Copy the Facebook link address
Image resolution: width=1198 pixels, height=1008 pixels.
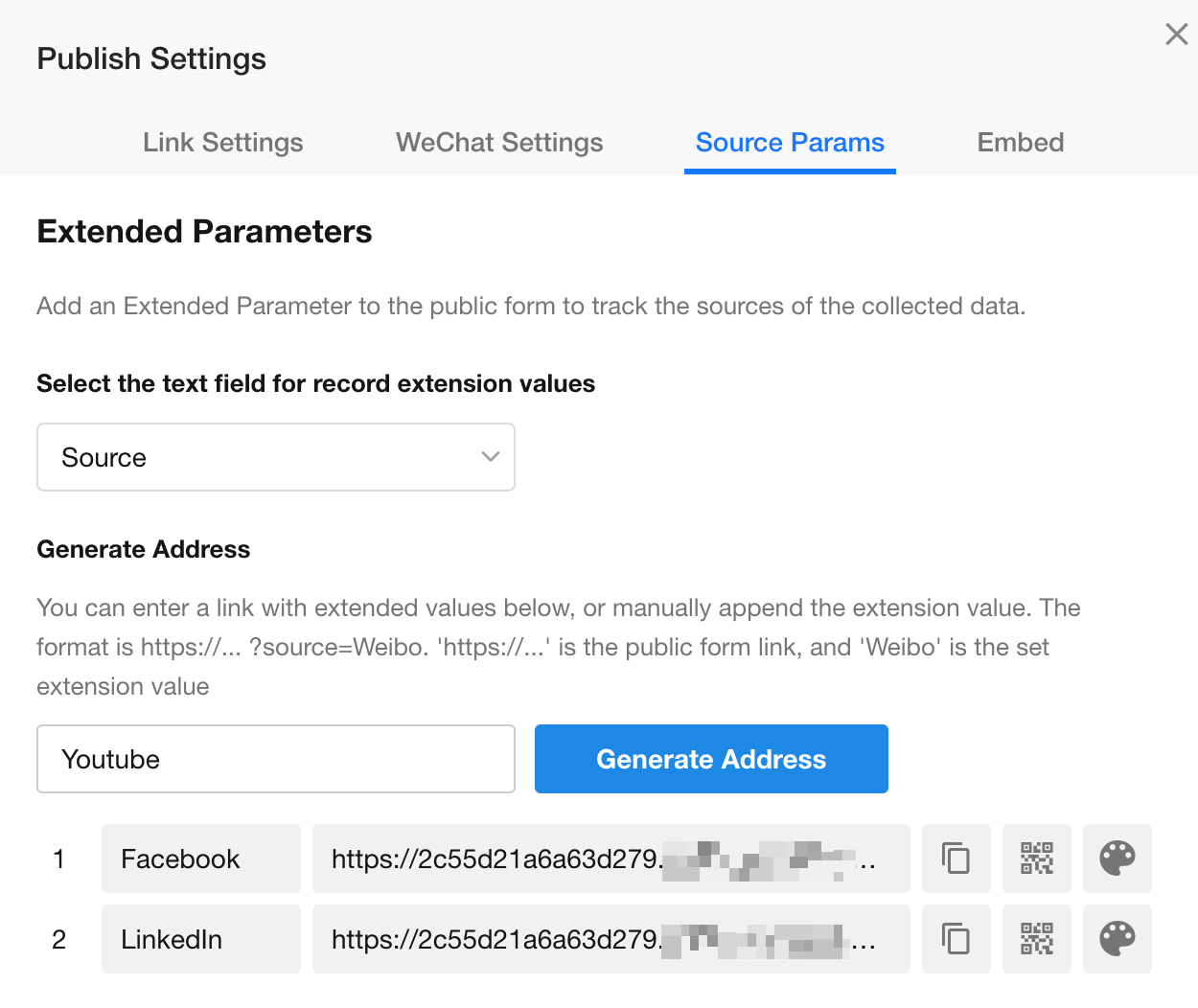pos(956,859)
